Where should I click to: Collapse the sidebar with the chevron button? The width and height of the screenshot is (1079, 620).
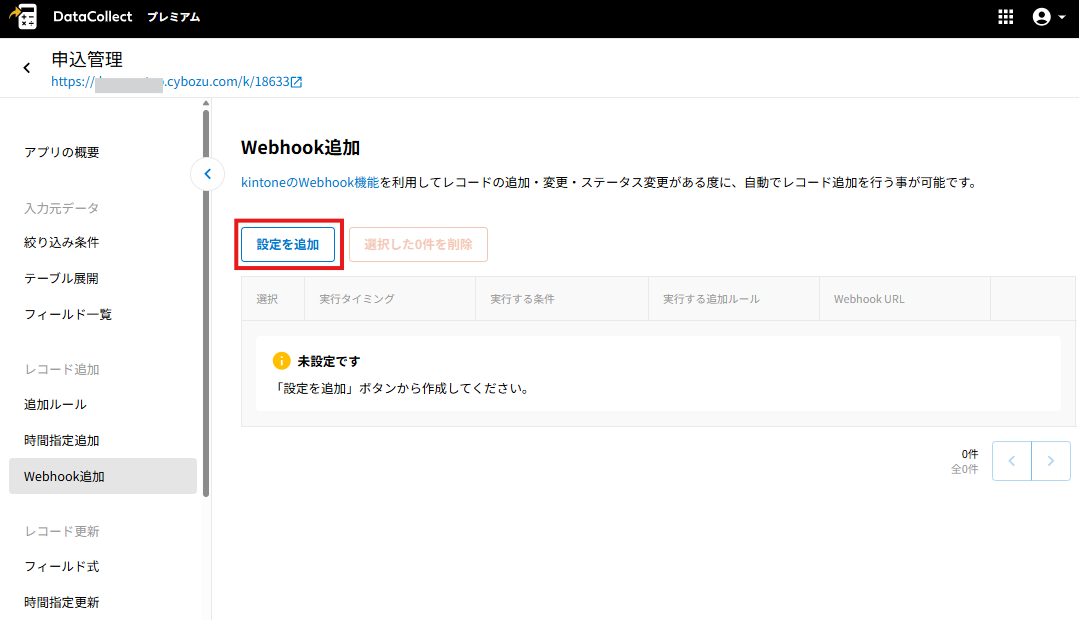pyautogui.click(x=207, y=174)
